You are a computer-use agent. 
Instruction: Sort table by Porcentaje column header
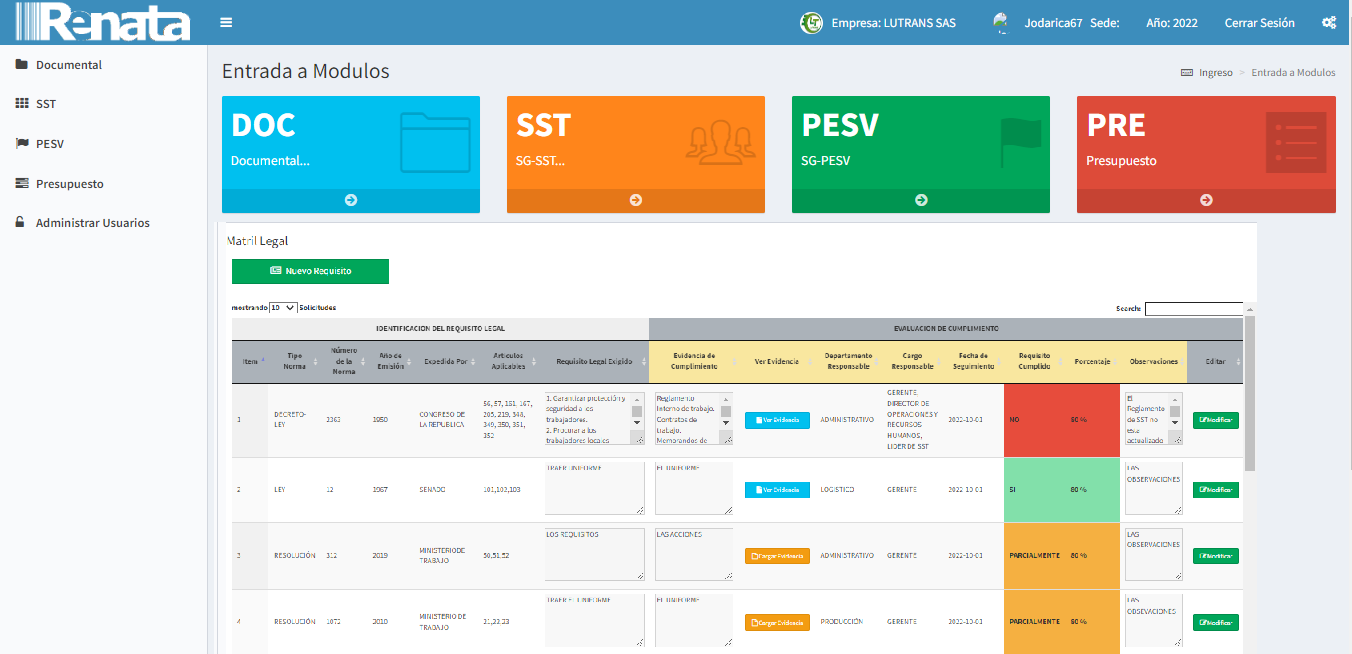click(1092, 361)
